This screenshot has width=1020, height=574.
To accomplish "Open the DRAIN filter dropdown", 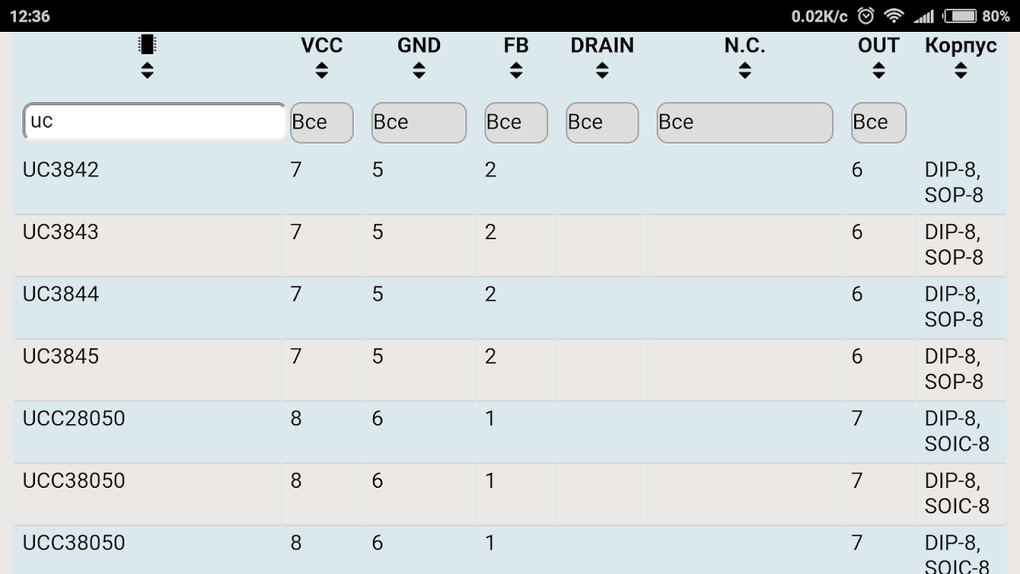I will [602, 122].
